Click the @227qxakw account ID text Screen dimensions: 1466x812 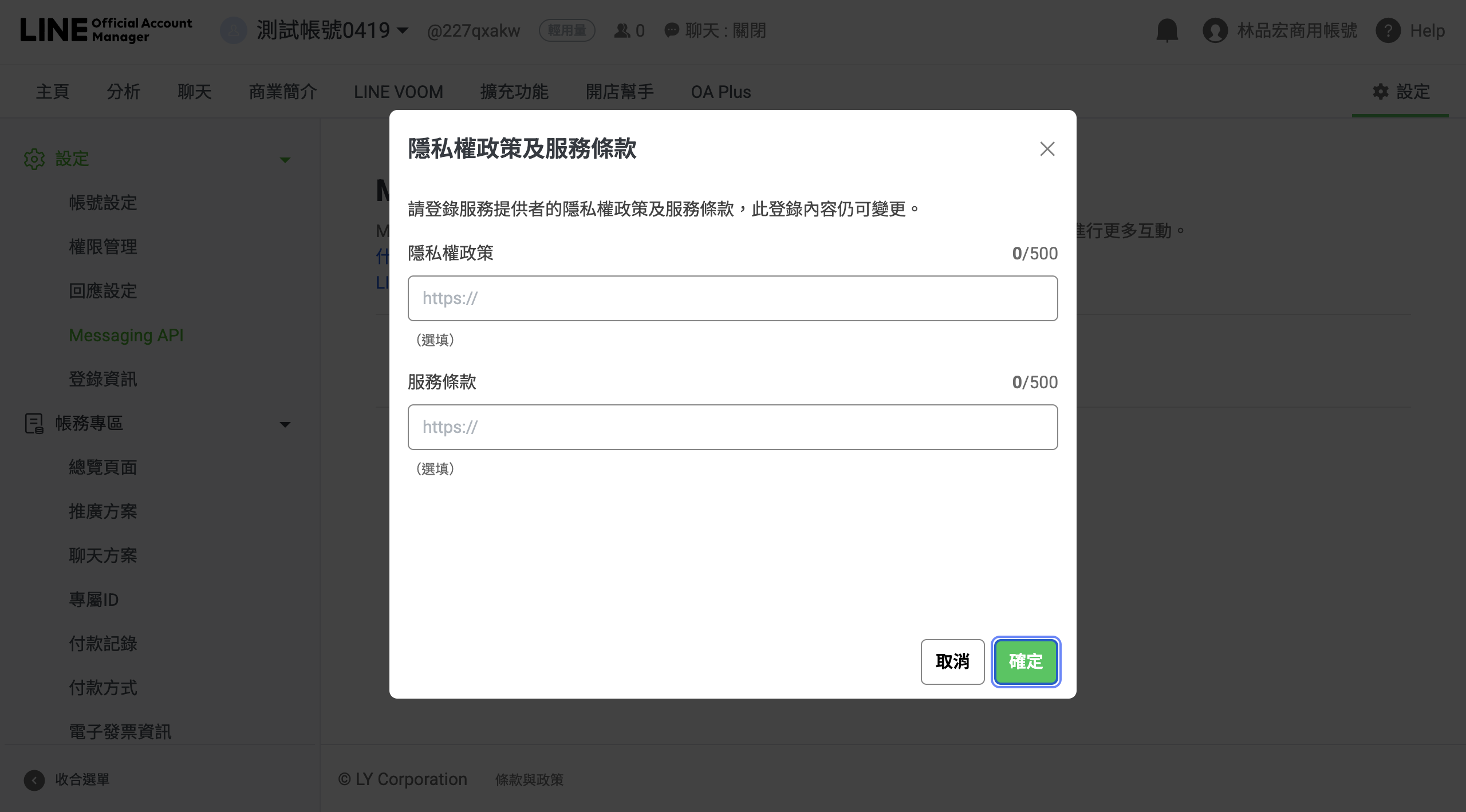click(474, 31)
